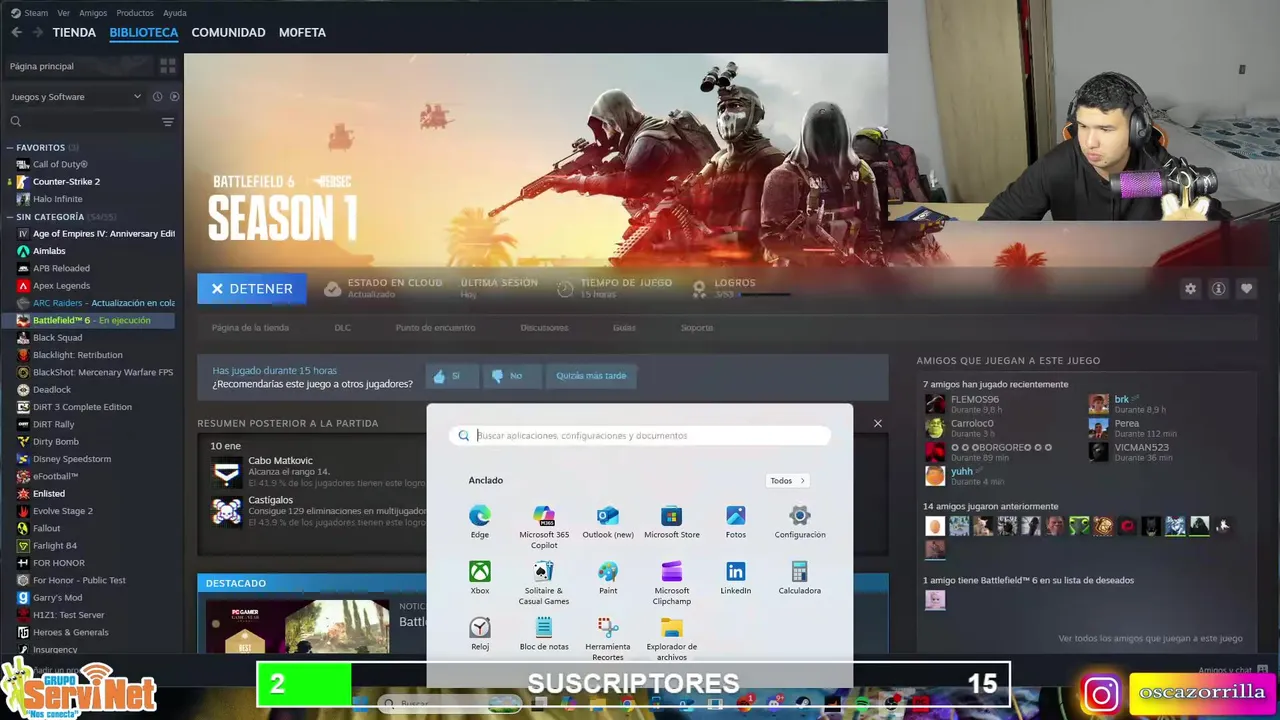Open the Ver menu
Screen dimensions: 1280x720
[64, 13]
